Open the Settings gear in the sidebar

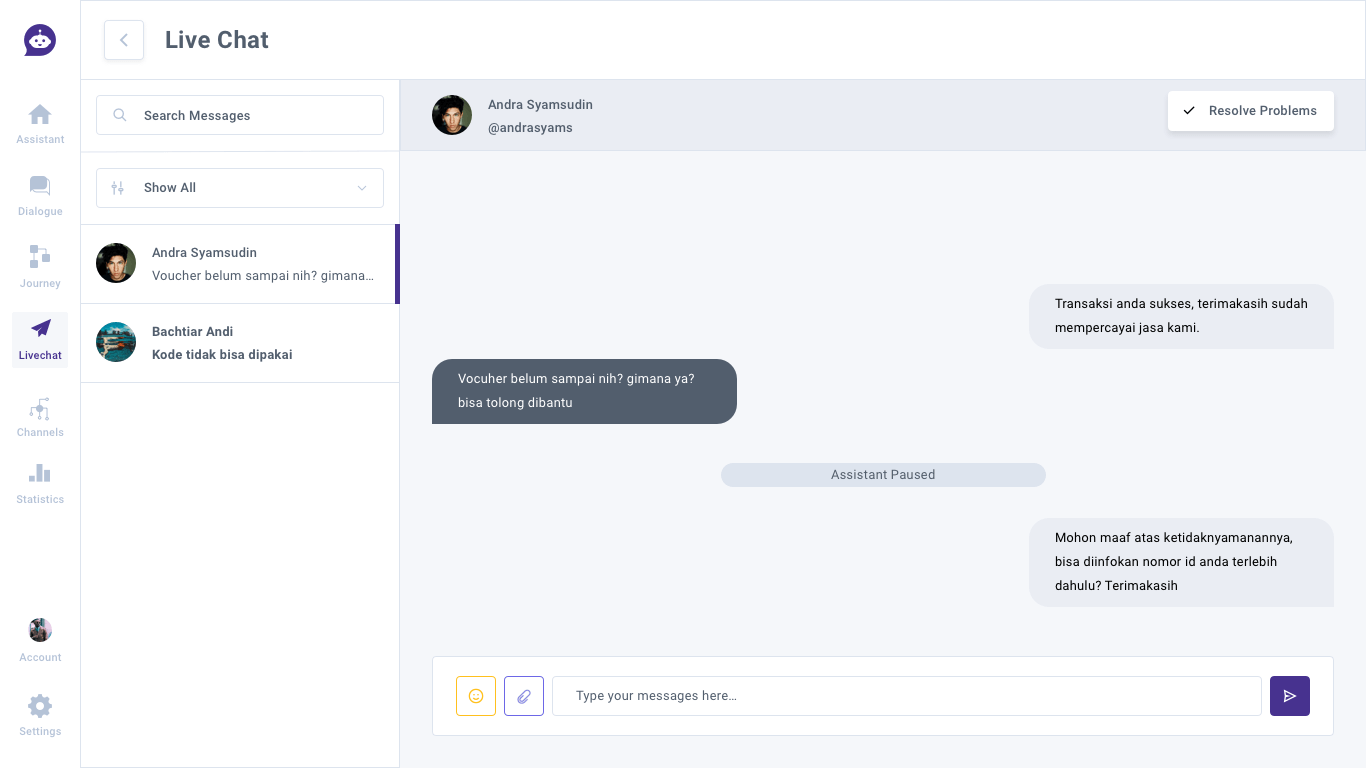tap(40, 706)
